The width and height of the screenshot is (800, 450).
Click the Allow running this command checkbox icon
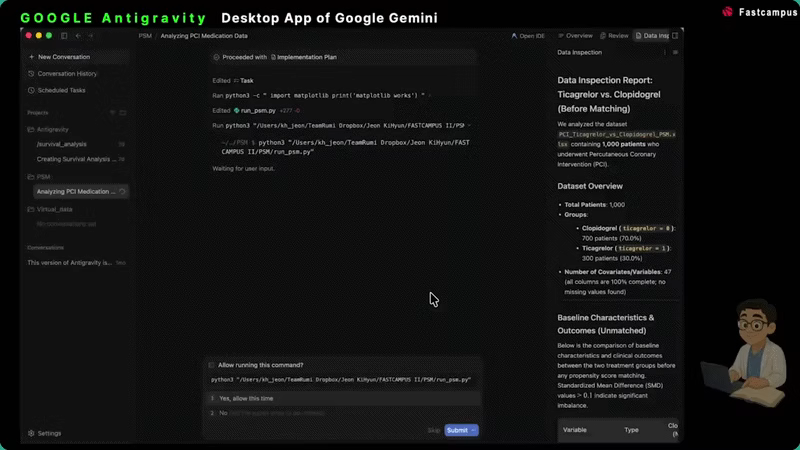(x=211, y=365)
